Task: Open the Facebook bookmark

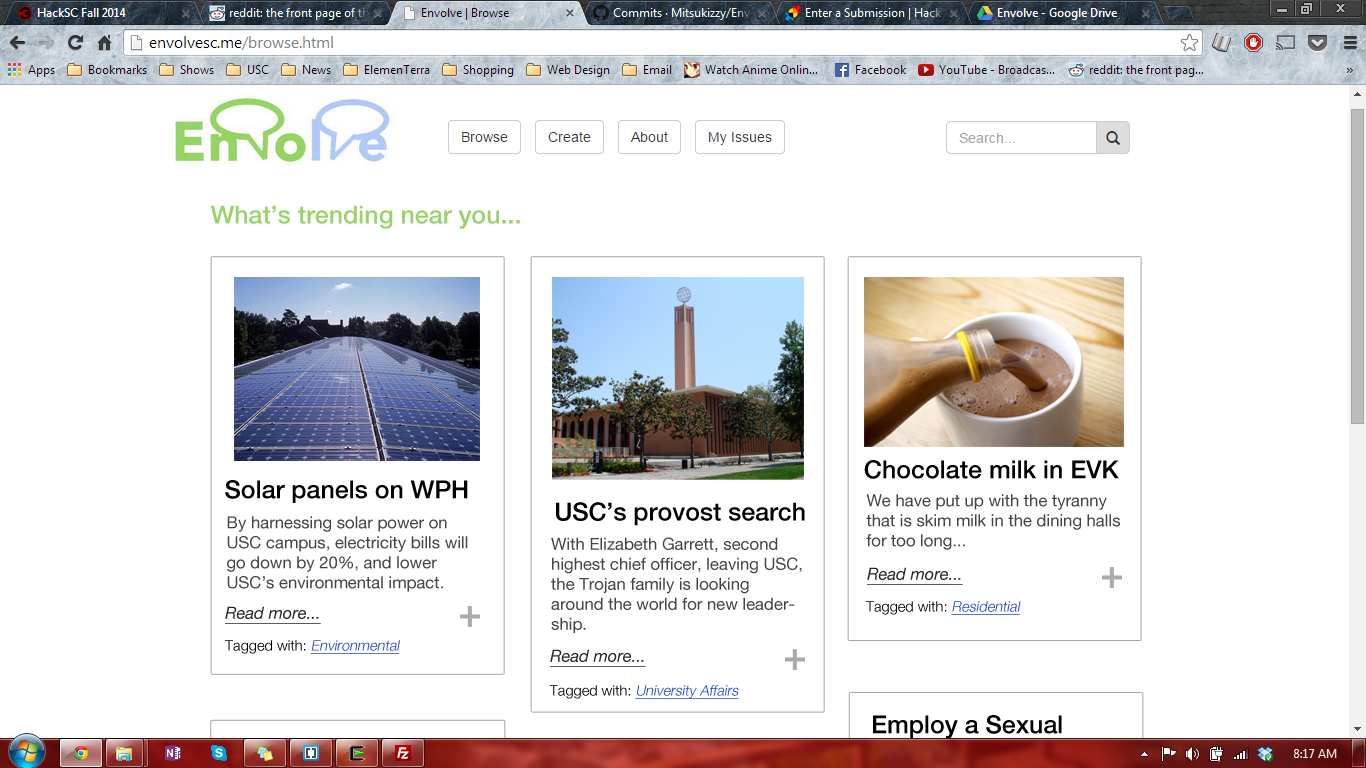Action: point(870,70)
